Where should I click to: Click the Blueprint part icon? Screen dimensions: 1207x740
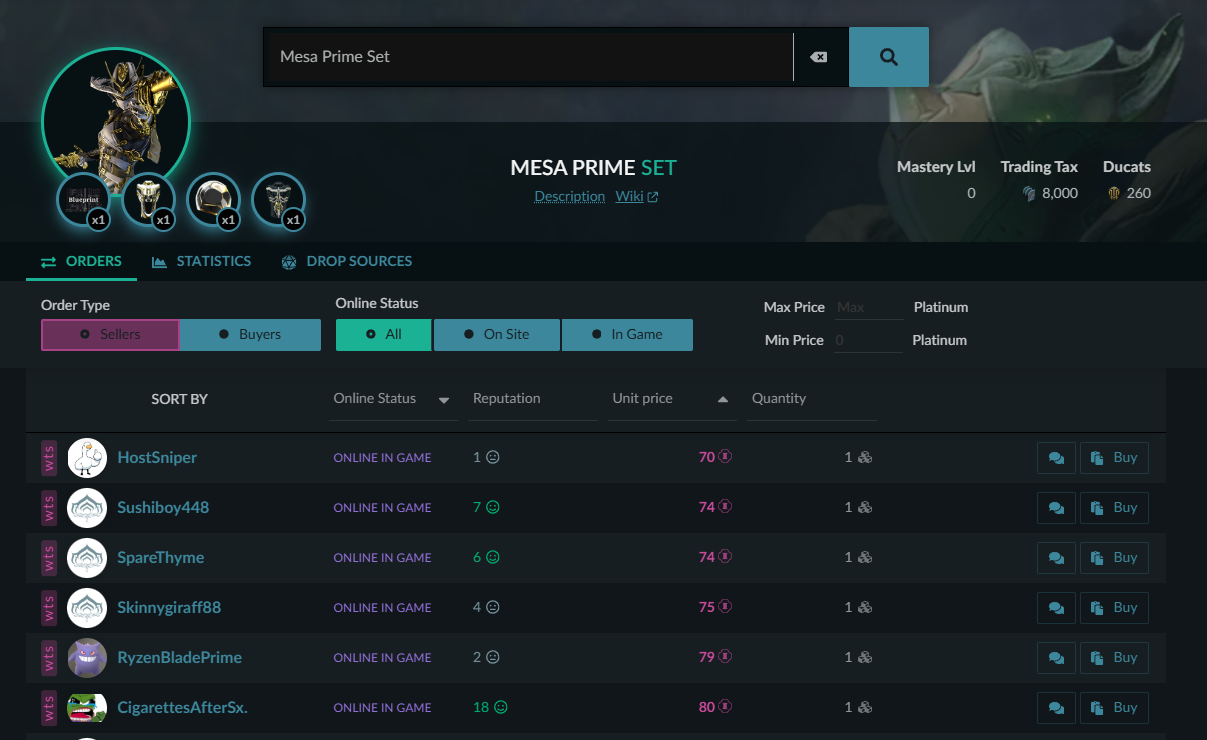[82, 199]
